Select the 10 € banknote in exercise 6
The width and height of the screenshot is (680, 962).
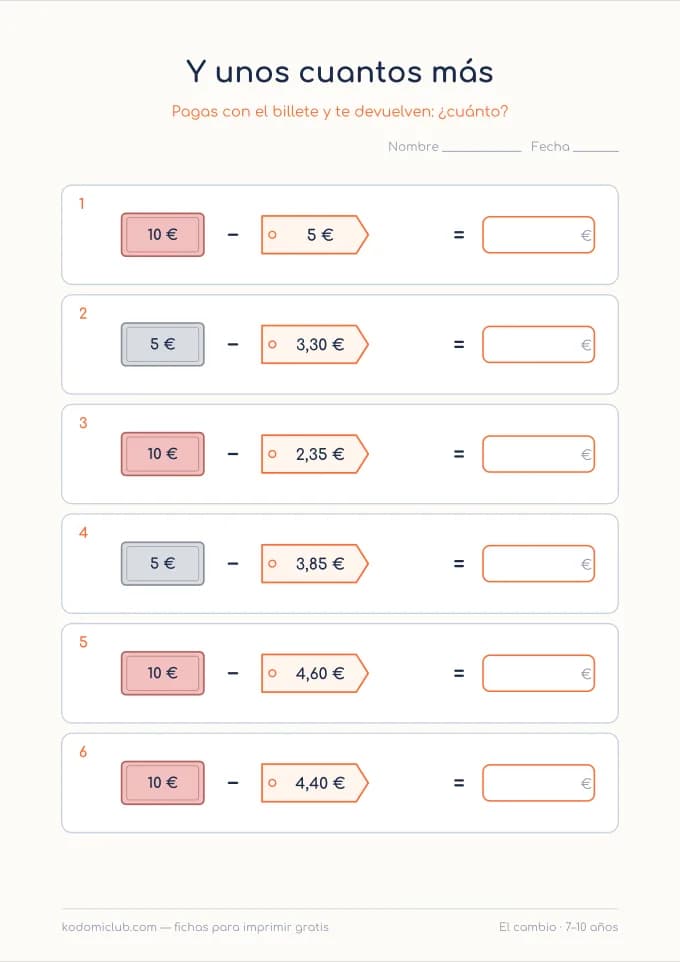click(163, 783)
